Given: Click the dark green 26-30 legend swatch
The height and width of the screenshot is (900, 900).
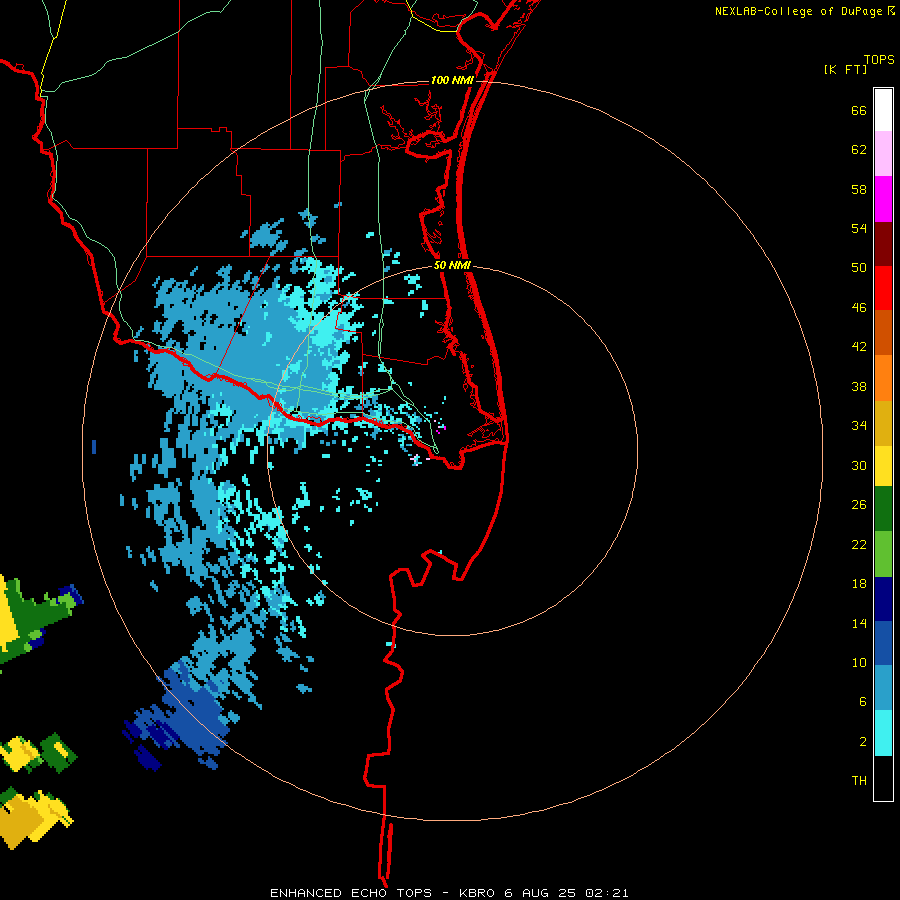Looking at the screenshot, I should (883, 509).
